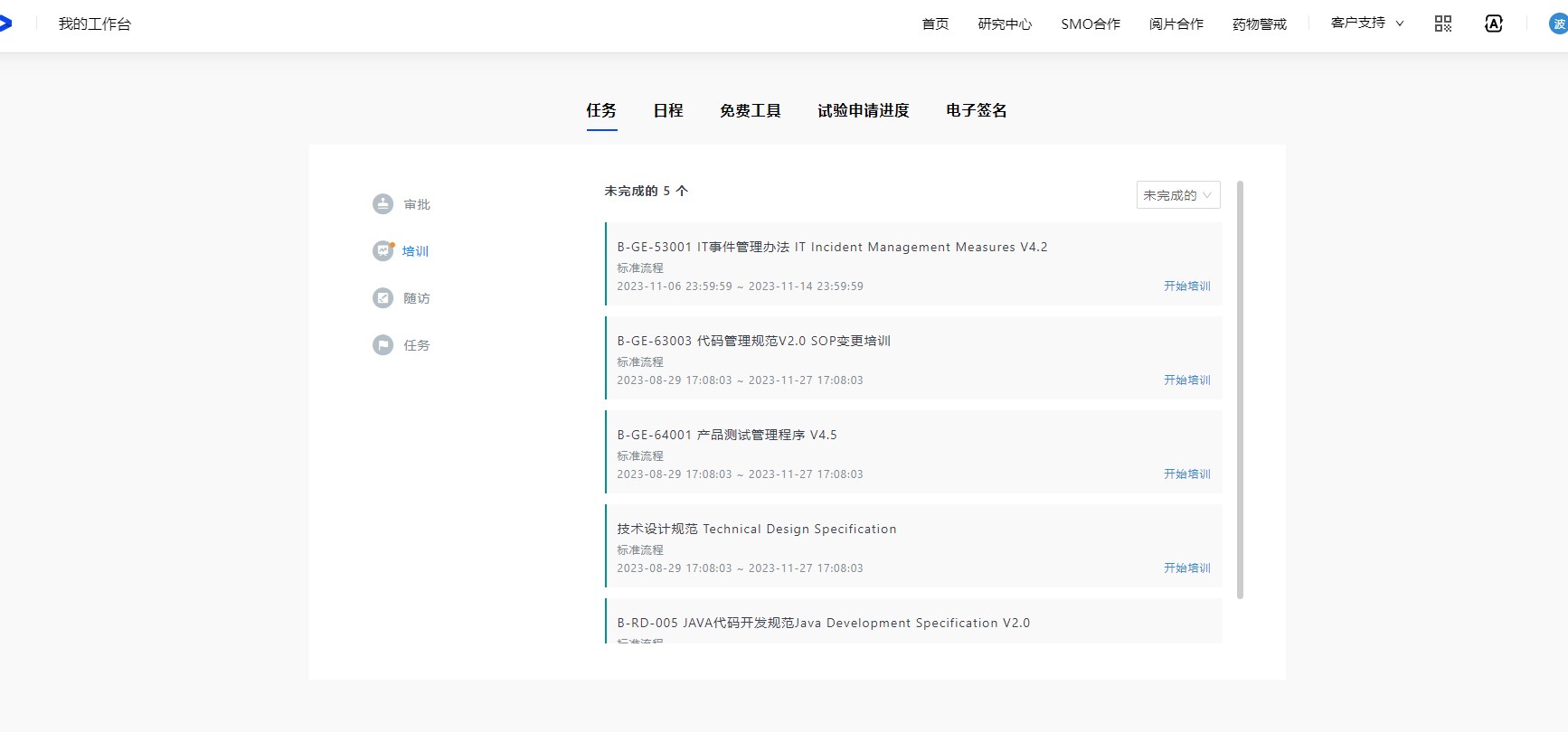The image size is (1568, 732).
Task: Click 标准流程 under B-GE-64001
Action: [x=640, y=456]
